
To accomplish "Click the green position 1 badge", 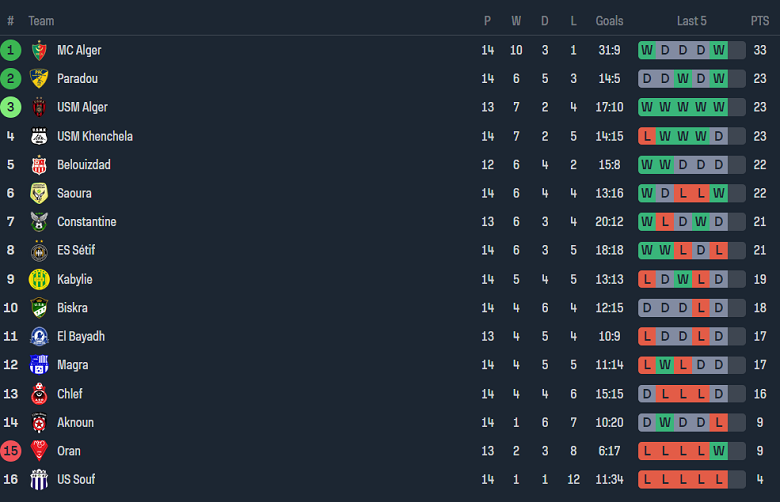I will coord(11,50).
